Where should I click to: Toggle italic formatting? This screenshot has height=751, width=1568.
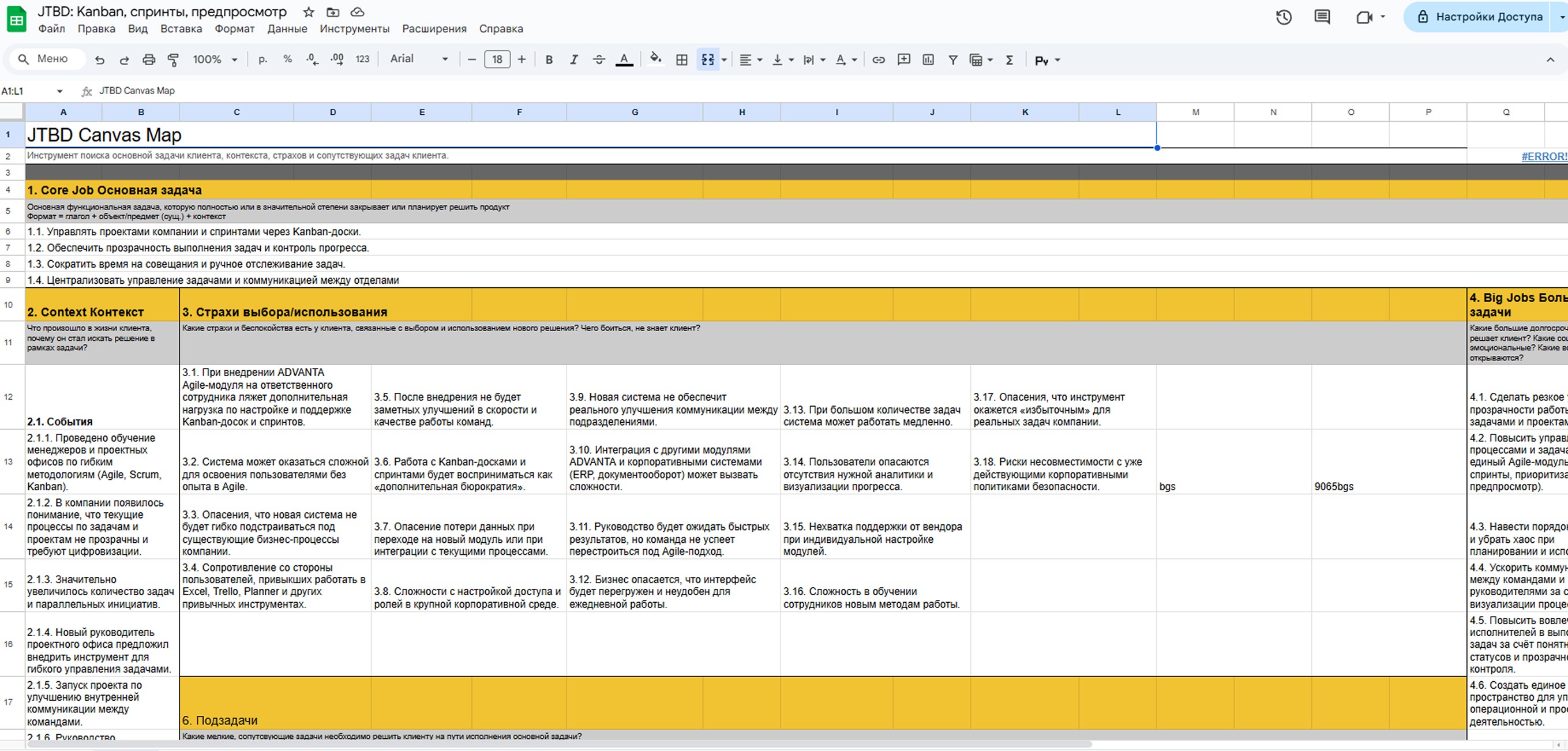[573, 59]
